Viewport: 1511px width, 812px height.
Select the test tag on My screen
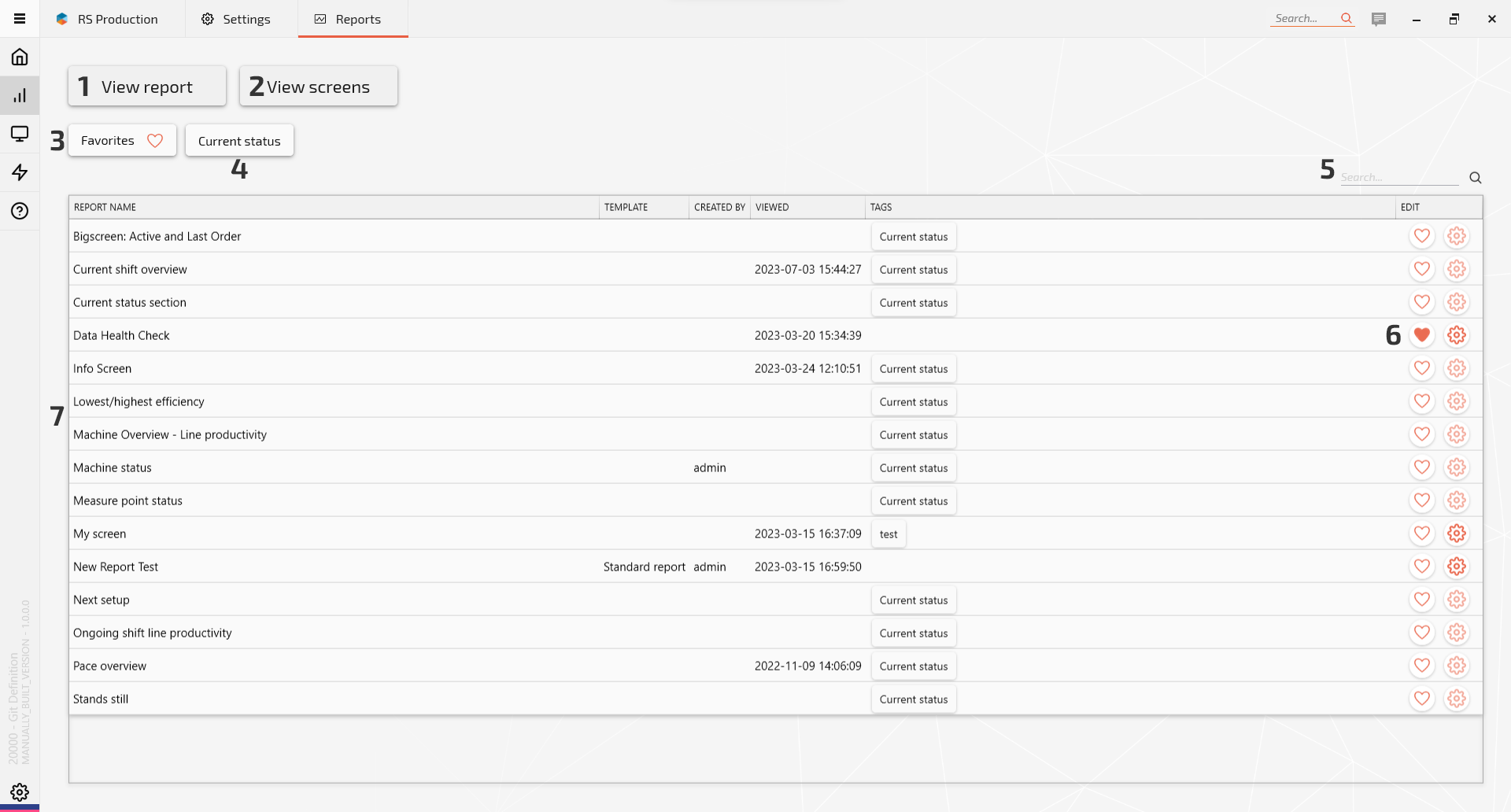[888, 534]
